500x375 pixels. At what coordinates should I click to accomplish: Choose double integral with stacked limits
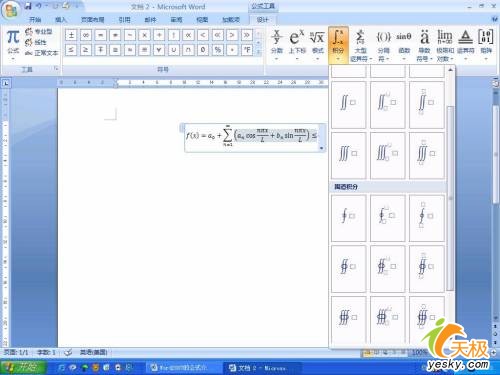click(426, 105)
